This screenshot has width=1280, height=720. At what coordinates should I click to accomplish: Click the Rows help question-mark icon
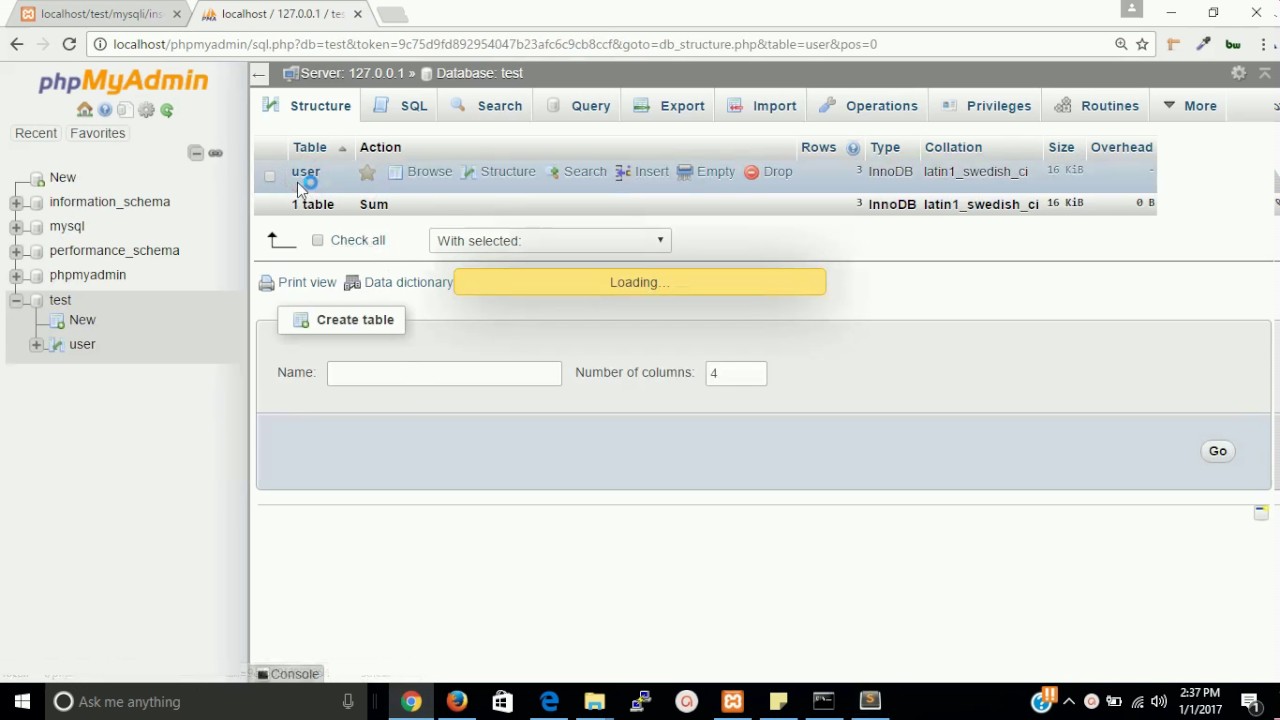coord(853,148)
